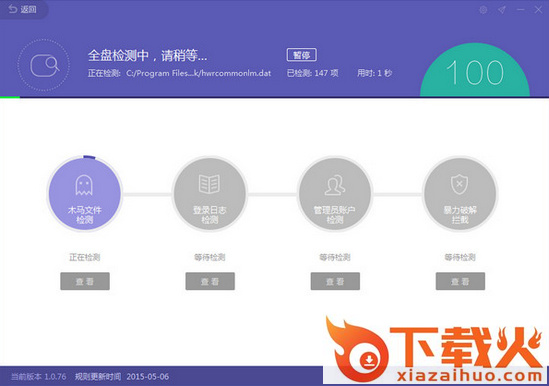Image resolution: width=549 pixels, height=386 pixels.
Task: Click 查看 under 管理员账户检测
Action: click(335, 281)
